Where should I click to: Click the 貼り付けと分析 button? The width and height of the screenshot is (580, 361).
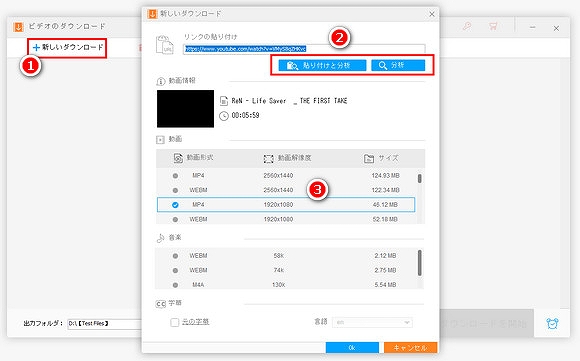coord(322,65)
